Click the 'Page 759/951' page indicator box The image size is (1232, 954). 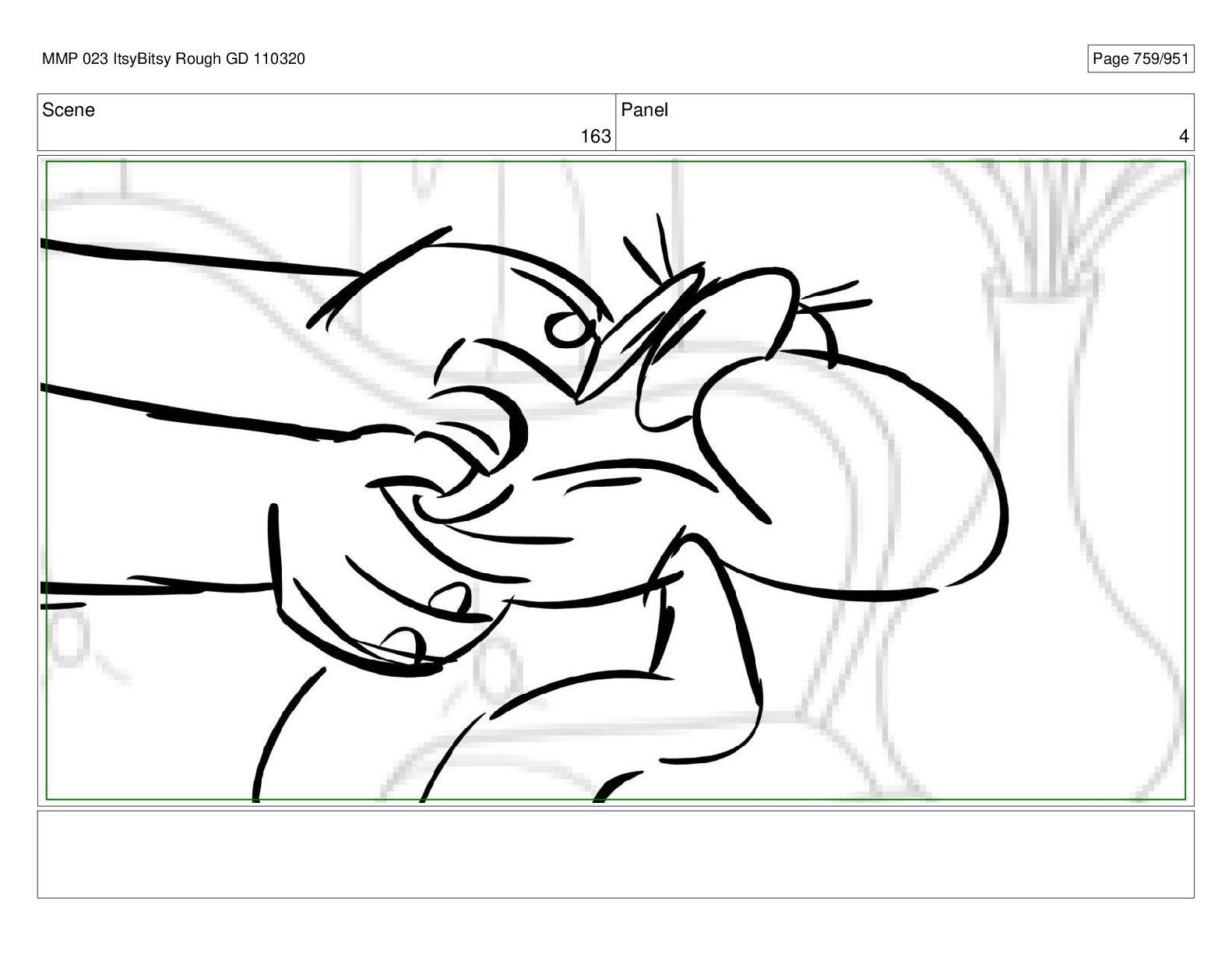1140,59
